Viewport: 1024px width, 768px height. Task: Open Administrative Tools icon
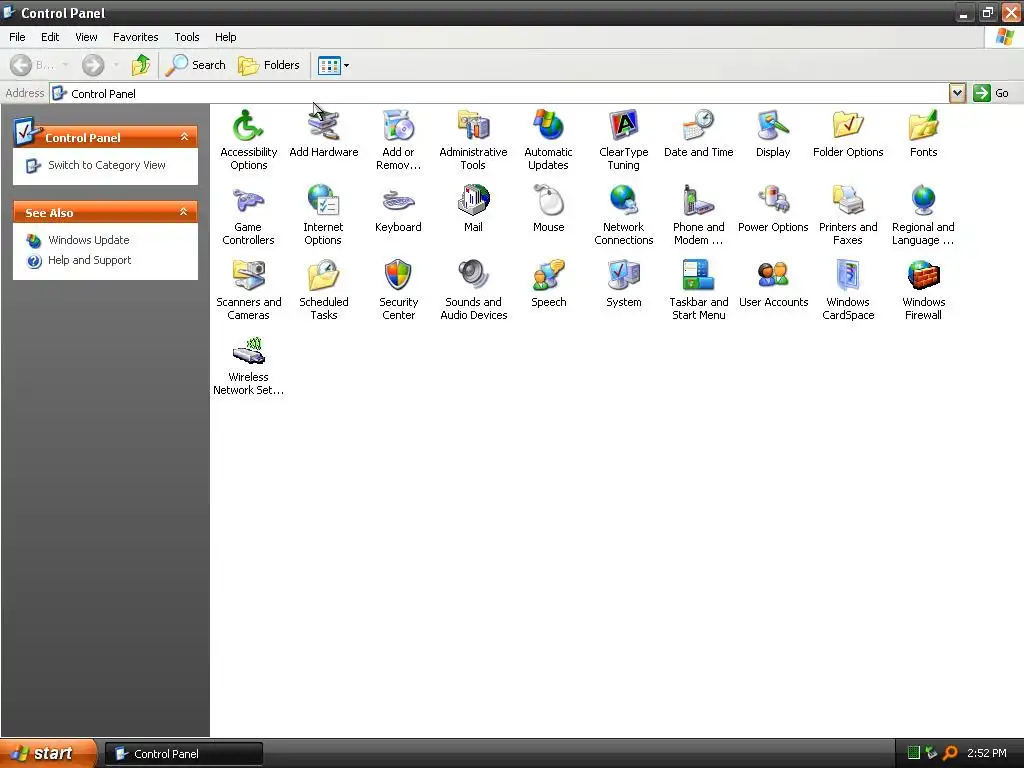tap(473, 125)
